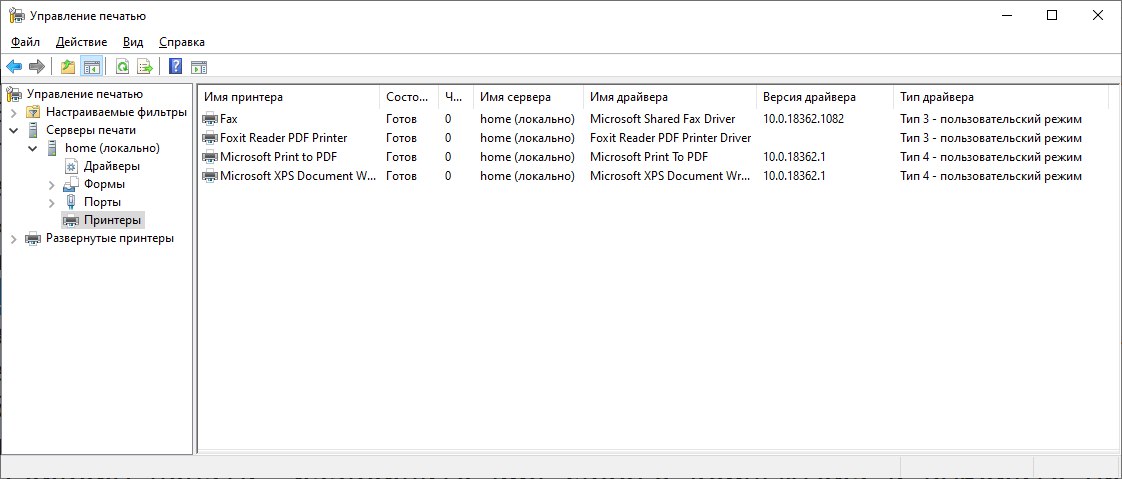Sort by Состояние column header

pyautogui.click(x=409, y=97)
